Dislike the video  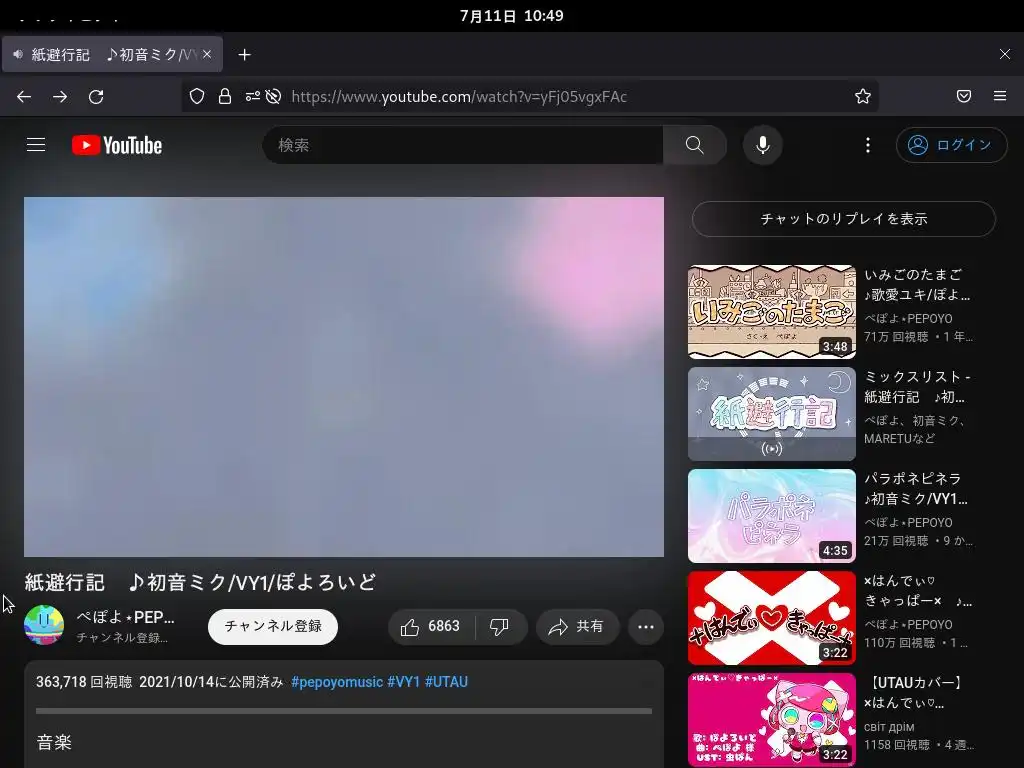500,627
